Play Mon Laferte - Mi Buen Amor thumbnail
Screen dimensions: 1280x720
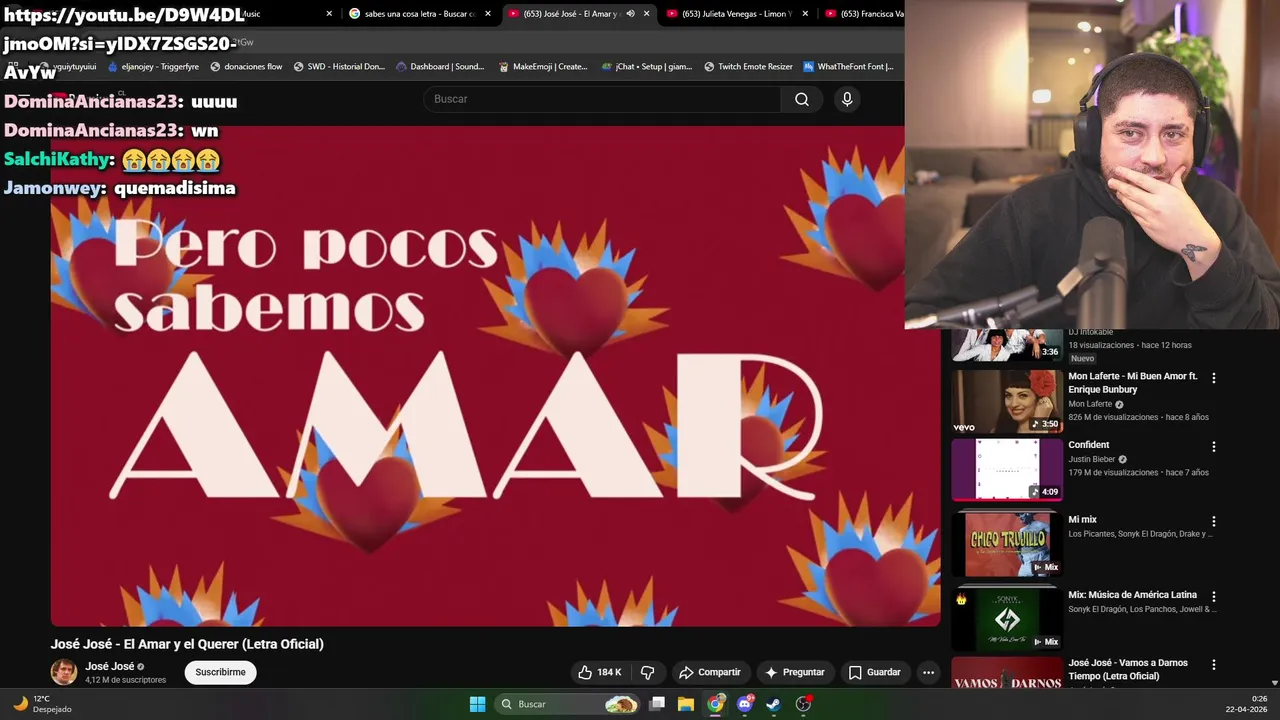[x=1007, y=402]
